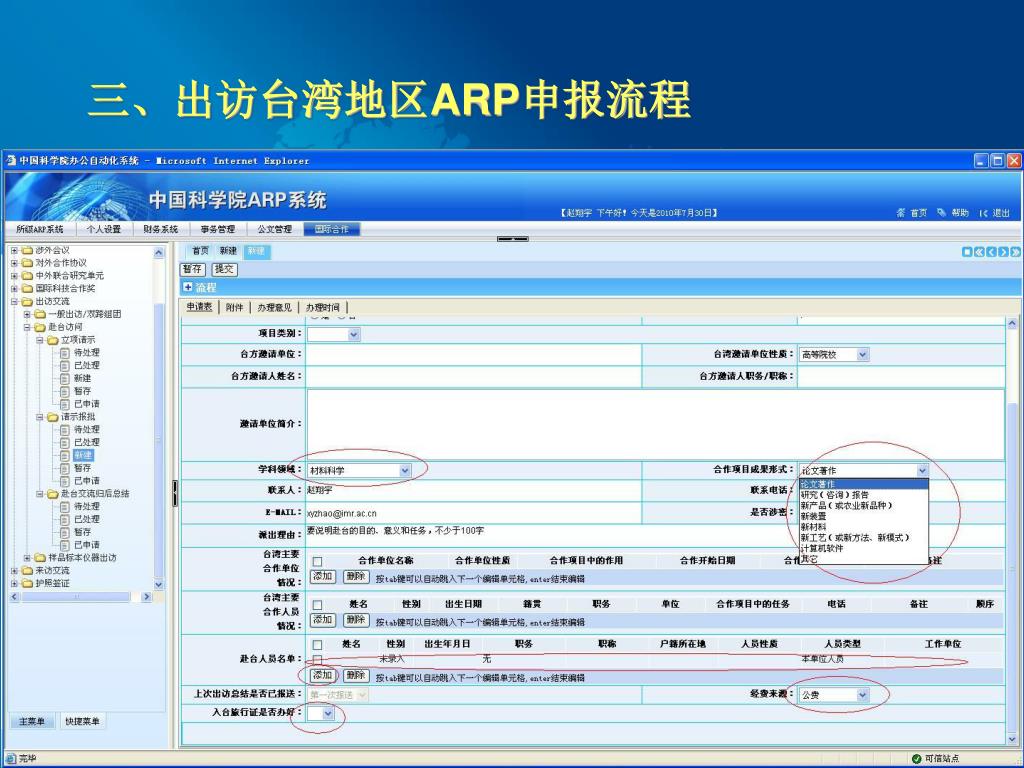Click the plus icon beside 流程

coord(188,287)
